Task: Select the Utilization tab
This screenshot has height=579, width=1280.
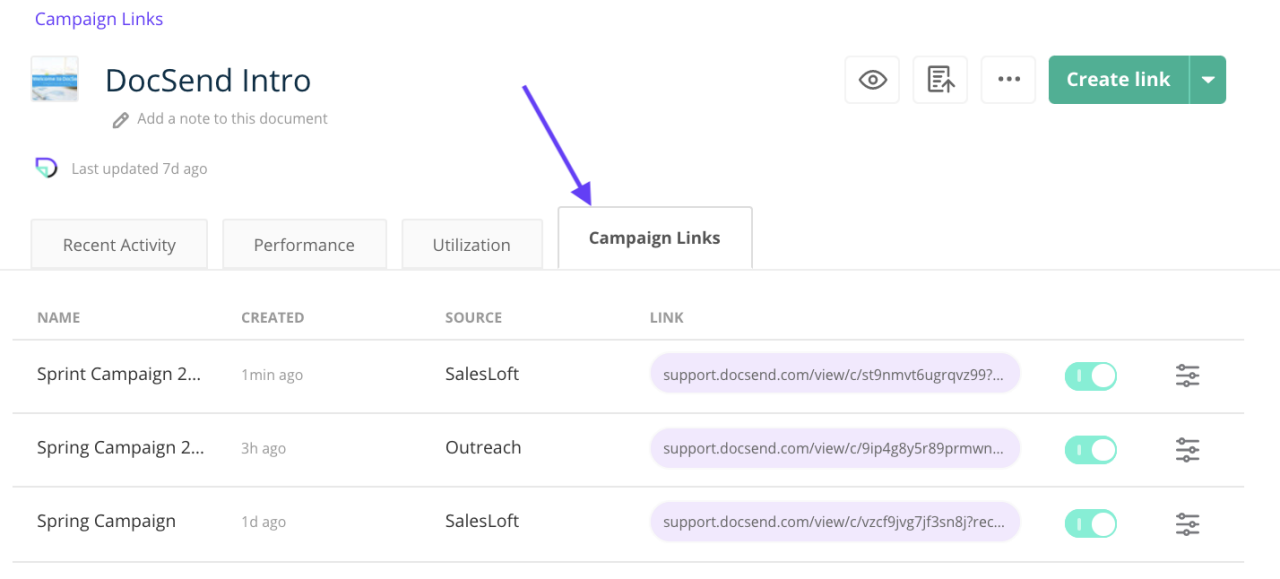Action: (x=471, y=245)
